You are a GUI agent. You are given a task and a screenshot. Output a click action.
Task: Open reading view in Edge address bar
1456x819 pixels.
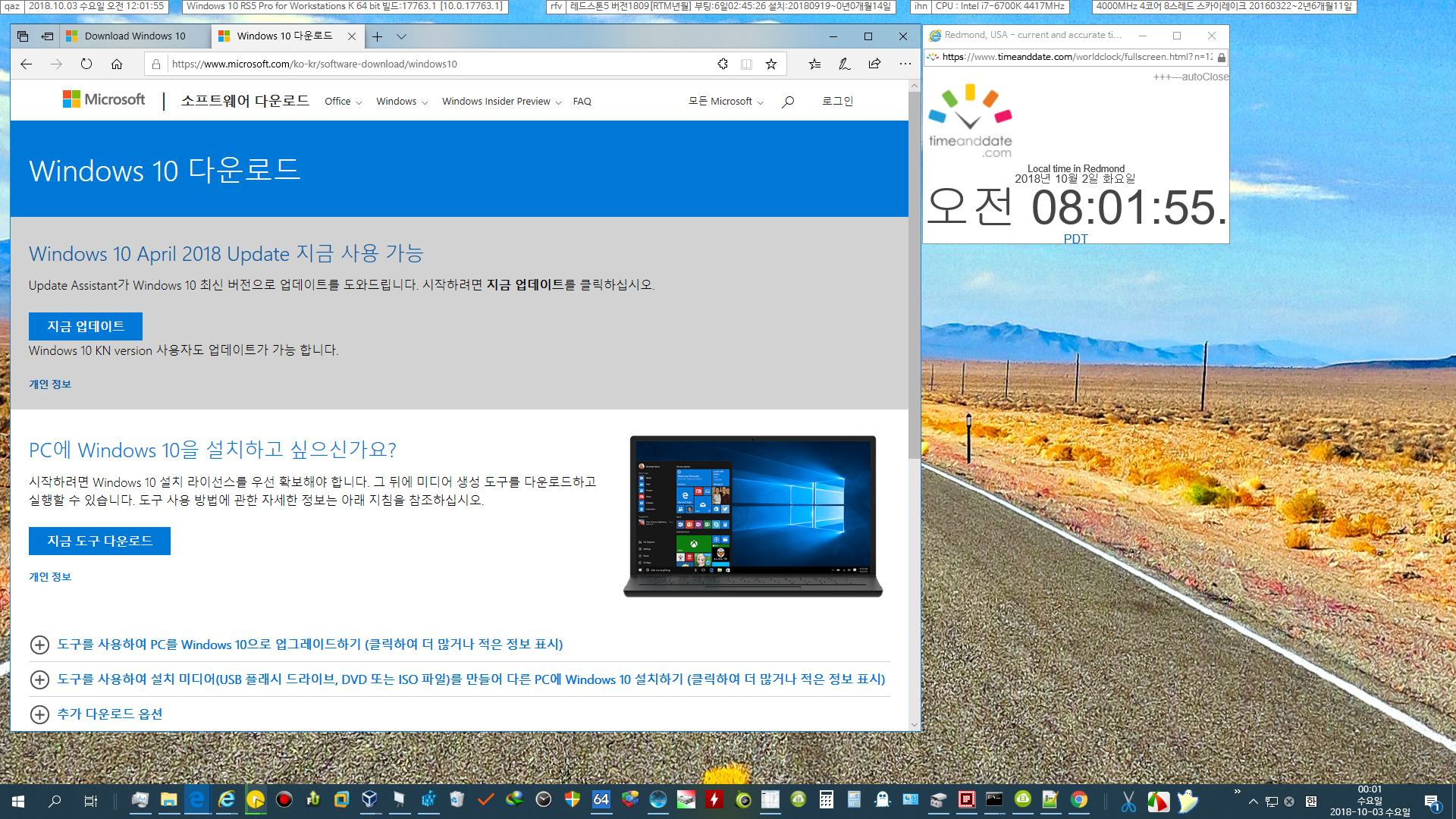coord(746,64)
